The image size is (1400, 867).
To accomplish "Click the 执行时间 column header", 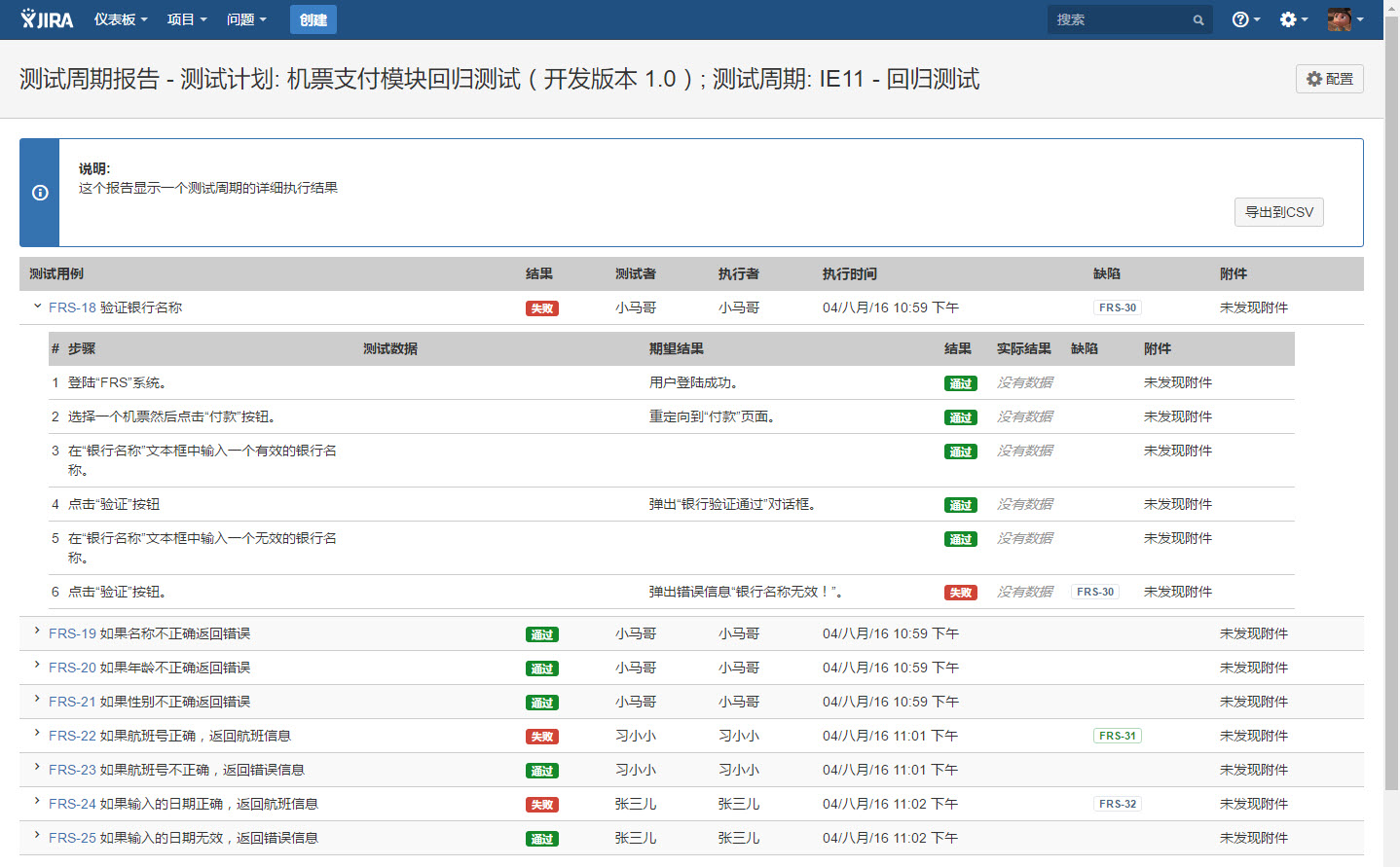I will point(850,274).
